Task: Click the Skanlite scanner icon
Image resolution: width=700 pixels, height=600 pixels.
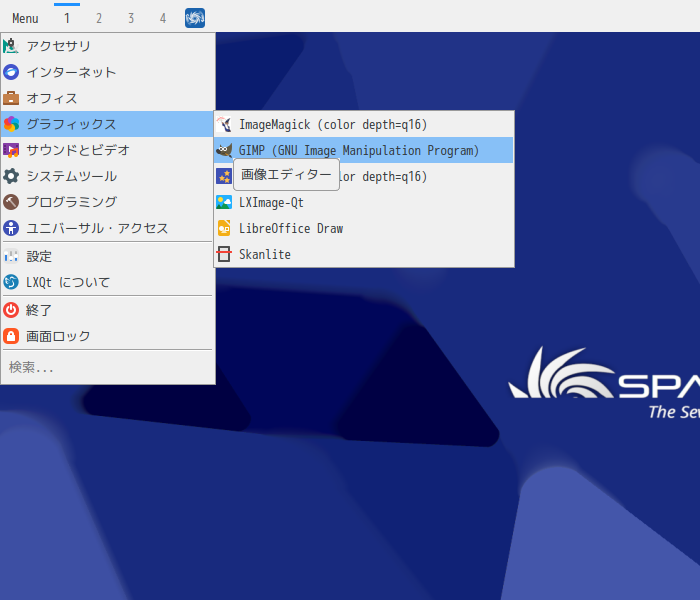Action: (224, 254)
